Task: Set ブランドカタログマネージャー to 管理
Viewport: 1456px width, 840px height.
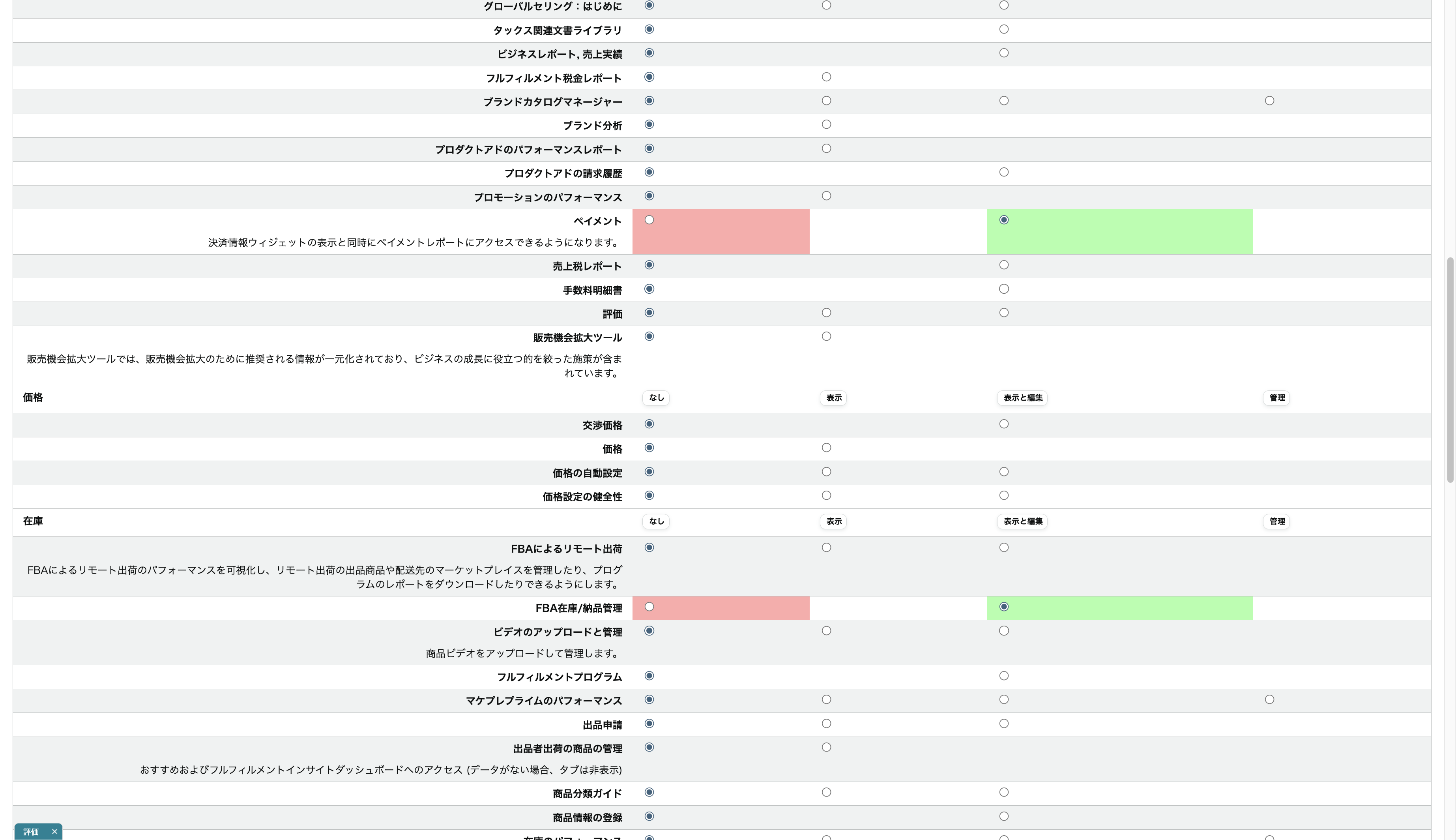Action: (1269, 101)
